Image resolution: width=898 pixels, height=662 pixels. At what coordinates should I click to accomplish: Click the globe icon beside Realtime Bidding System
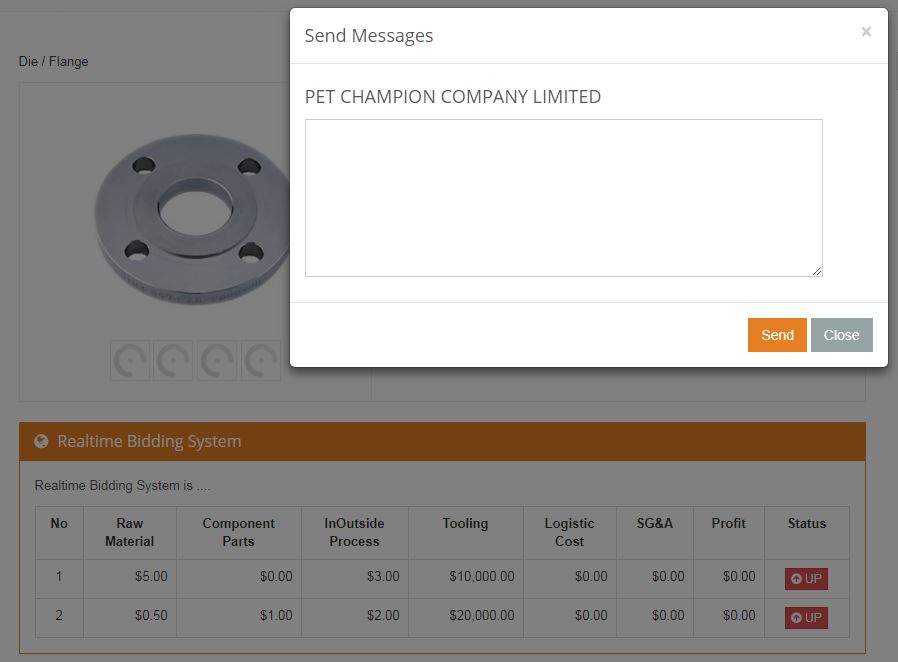[x=41, y=441]
